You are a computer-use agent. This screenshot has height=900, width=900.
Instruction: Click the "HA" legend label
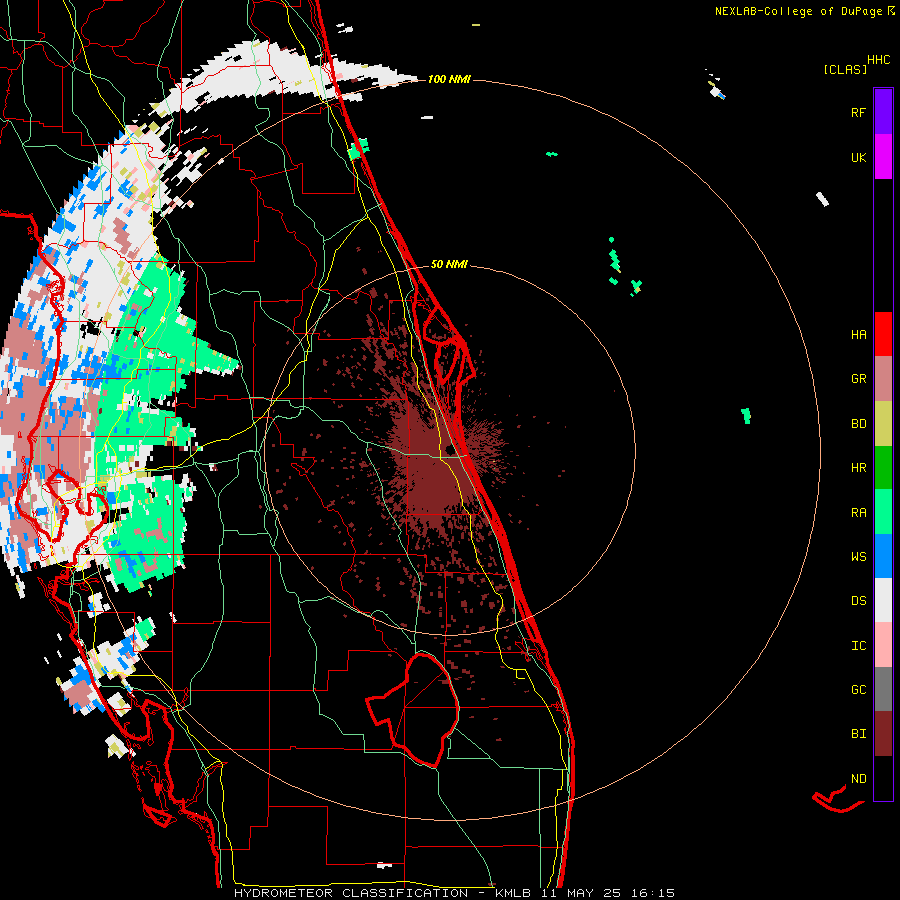click(858, 334)
